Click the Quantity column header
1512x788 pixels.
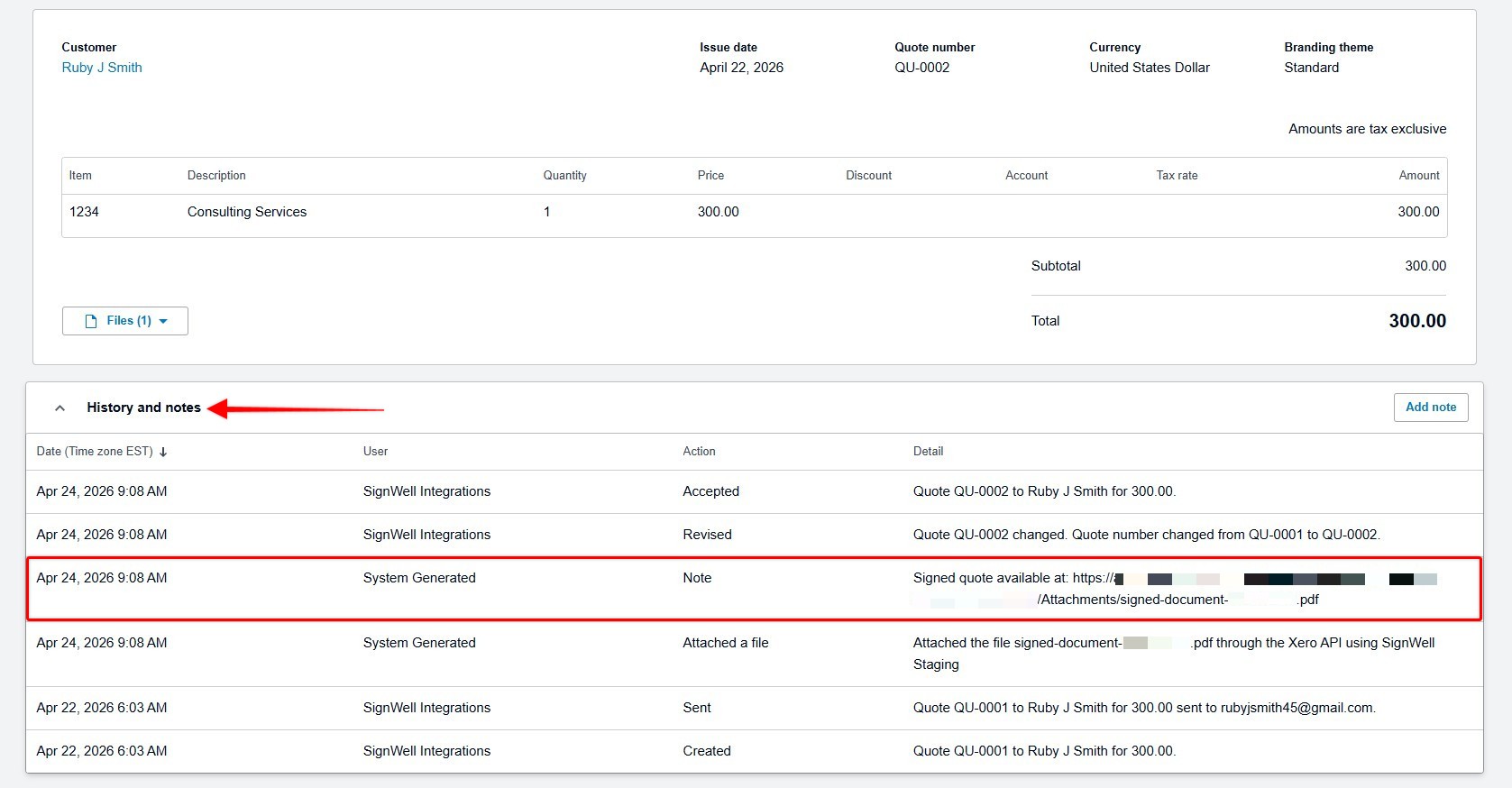coord(564,176)
